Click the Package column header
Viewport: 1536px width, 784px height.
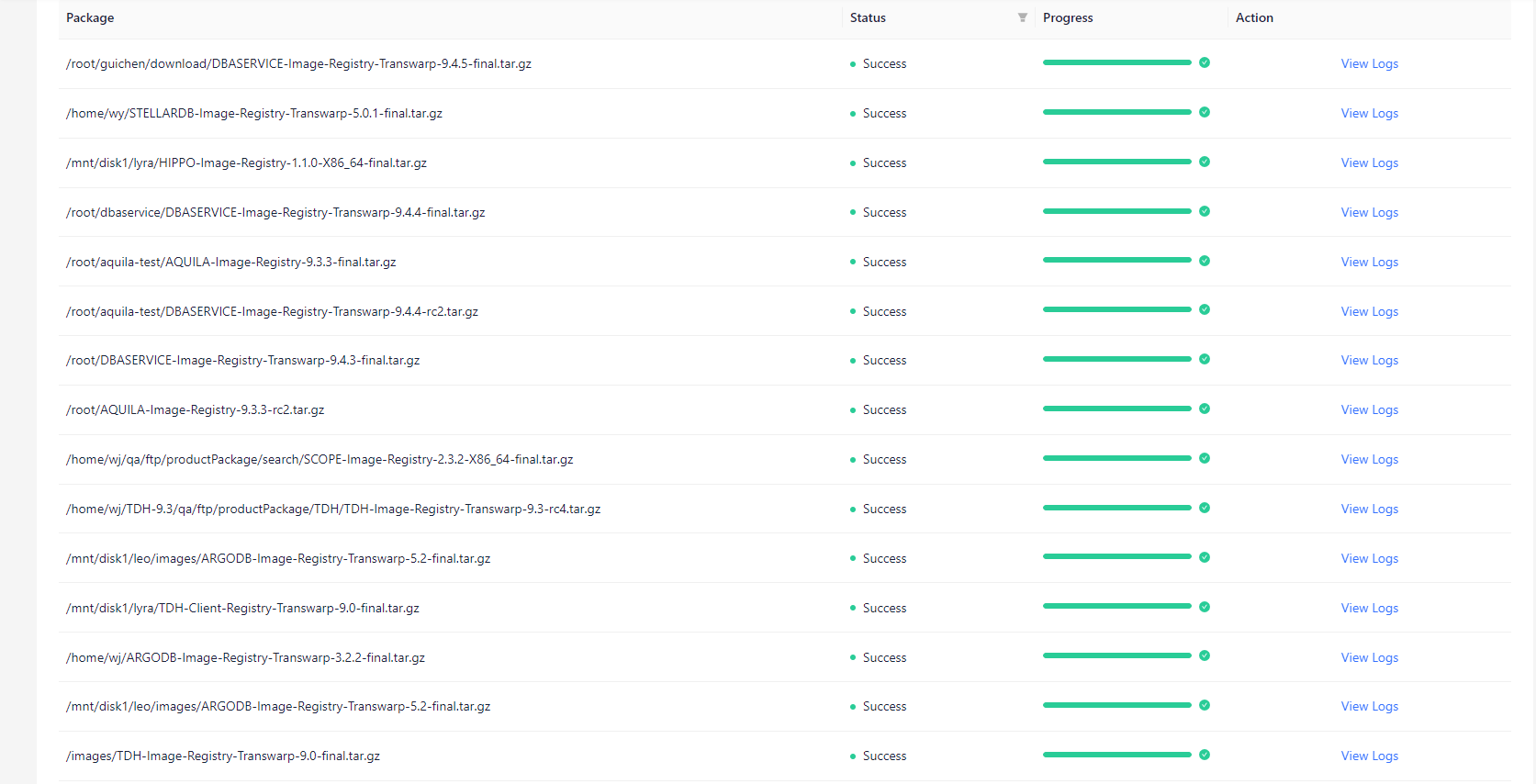90,17
